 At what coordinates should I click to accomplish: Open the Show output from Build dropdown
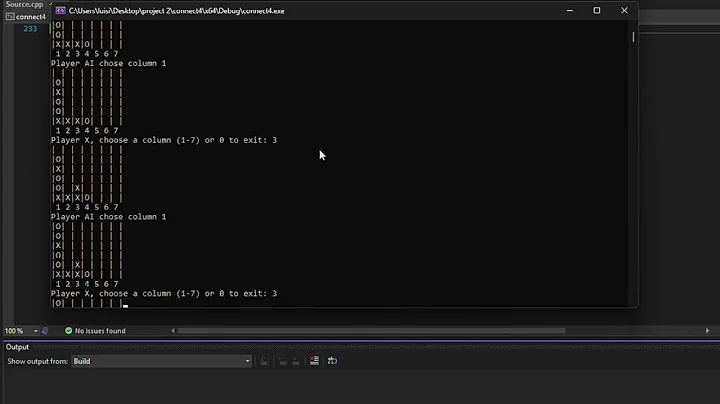(161, 361)
